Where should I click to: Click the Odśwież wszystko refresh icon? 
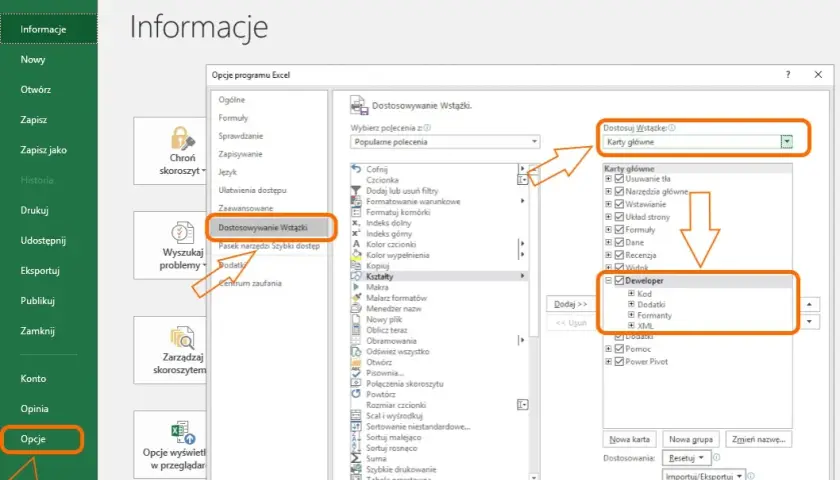[x=356, y=351]
